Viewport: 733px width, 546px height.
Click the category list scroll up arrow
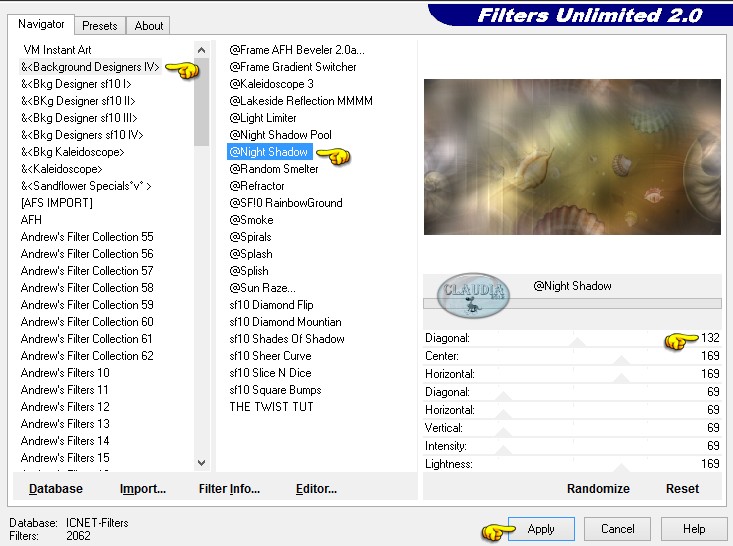click(201, 50)
